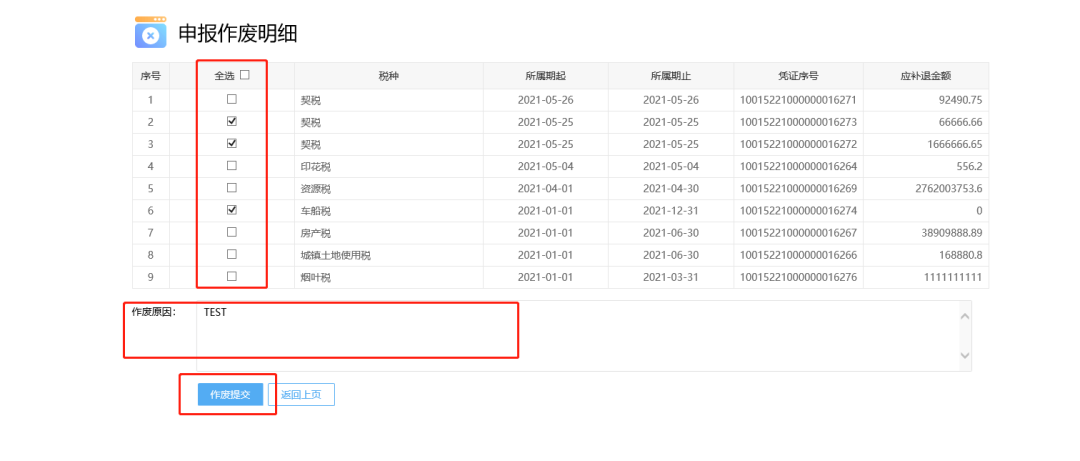The height and width of the screenshot is (461, 1080).
Task: Click the amount 168880.8
Action: click(963, 255)
